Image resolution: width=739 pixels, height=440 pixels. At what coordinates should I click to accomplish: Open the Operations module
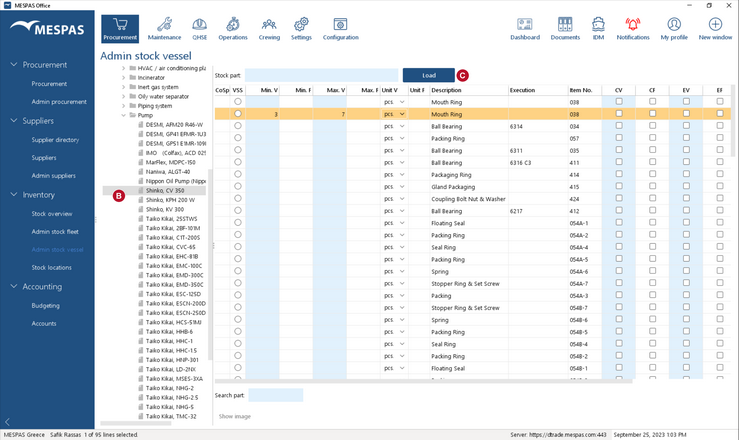click(x=233, y=29)
